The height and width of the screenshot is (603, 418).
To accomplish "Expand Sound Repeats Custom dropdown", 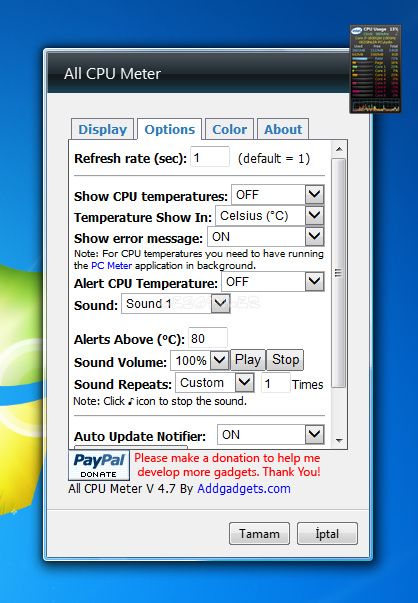I will pos(215,383).
